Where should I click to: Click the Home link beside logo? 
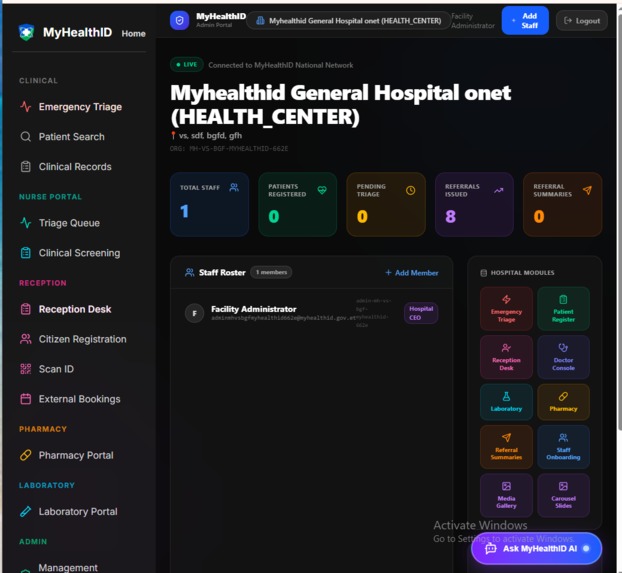pos(133,34)
